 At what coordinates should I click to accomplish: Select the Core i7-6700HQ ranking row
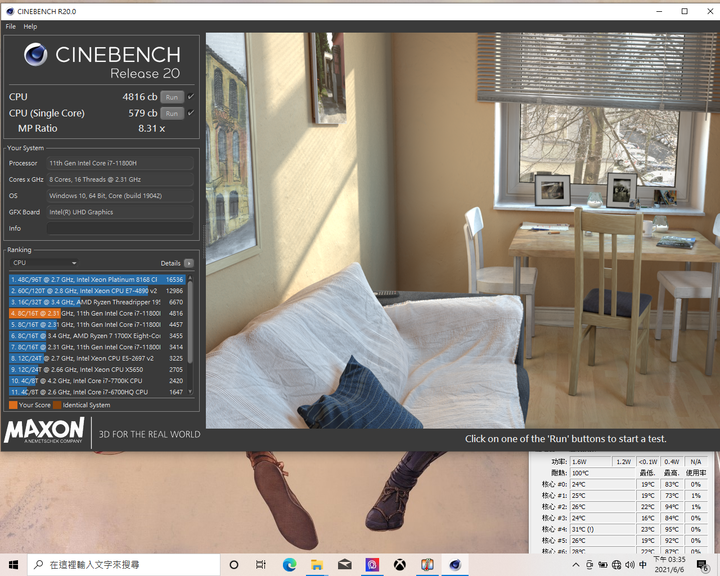click(97, 392)
